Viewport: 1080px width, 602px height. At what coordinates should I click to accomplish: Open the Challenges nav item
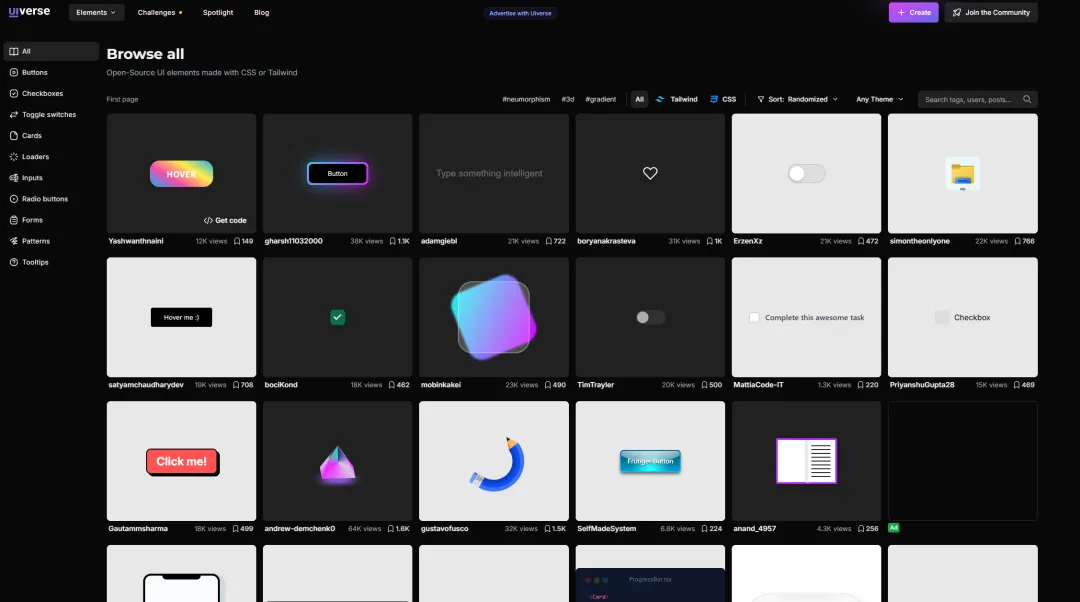160,12
